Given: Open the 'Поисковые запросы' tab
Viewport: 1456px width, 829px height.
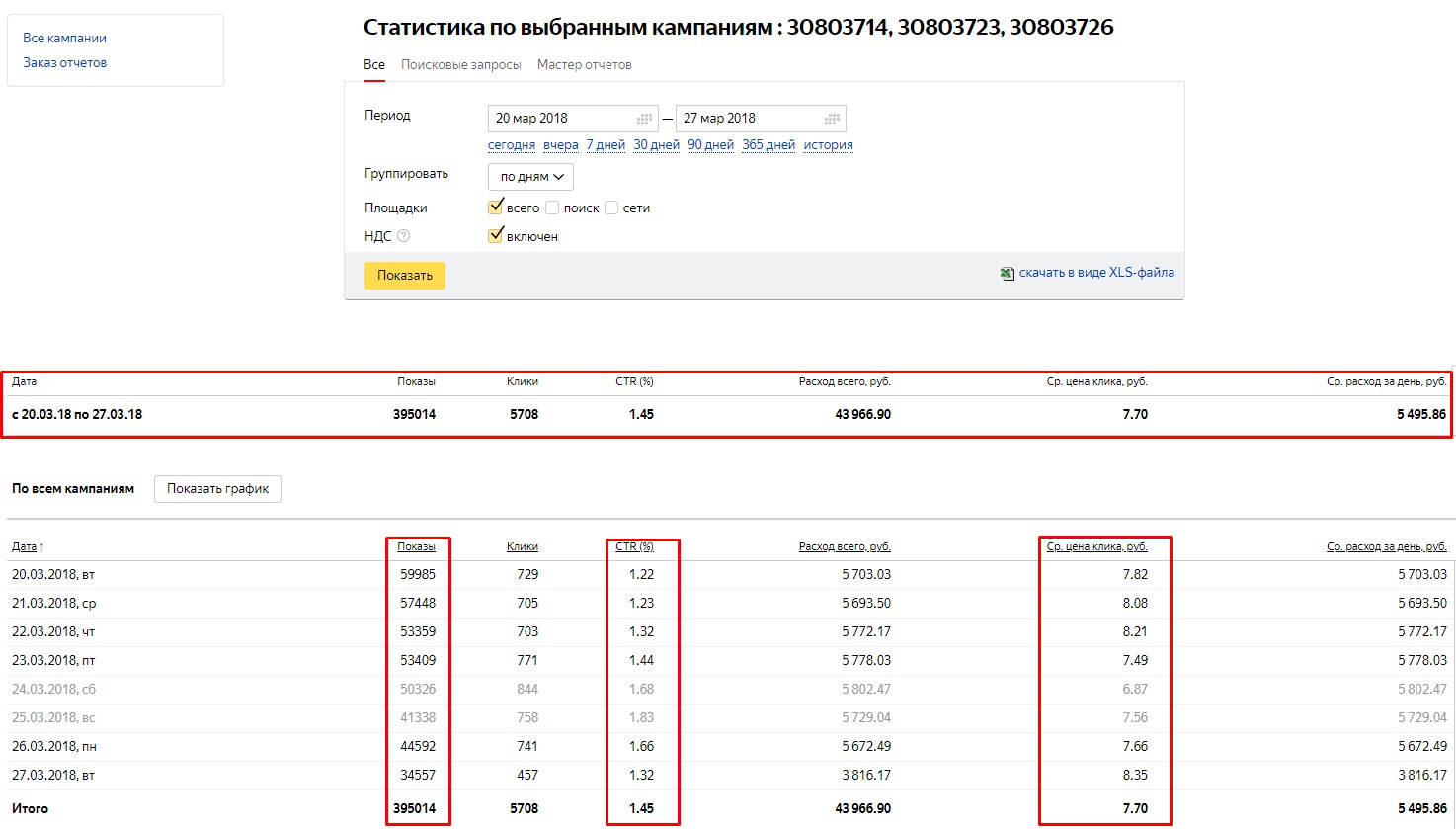Looking at the screenshot, I should (x=461, y=65).
